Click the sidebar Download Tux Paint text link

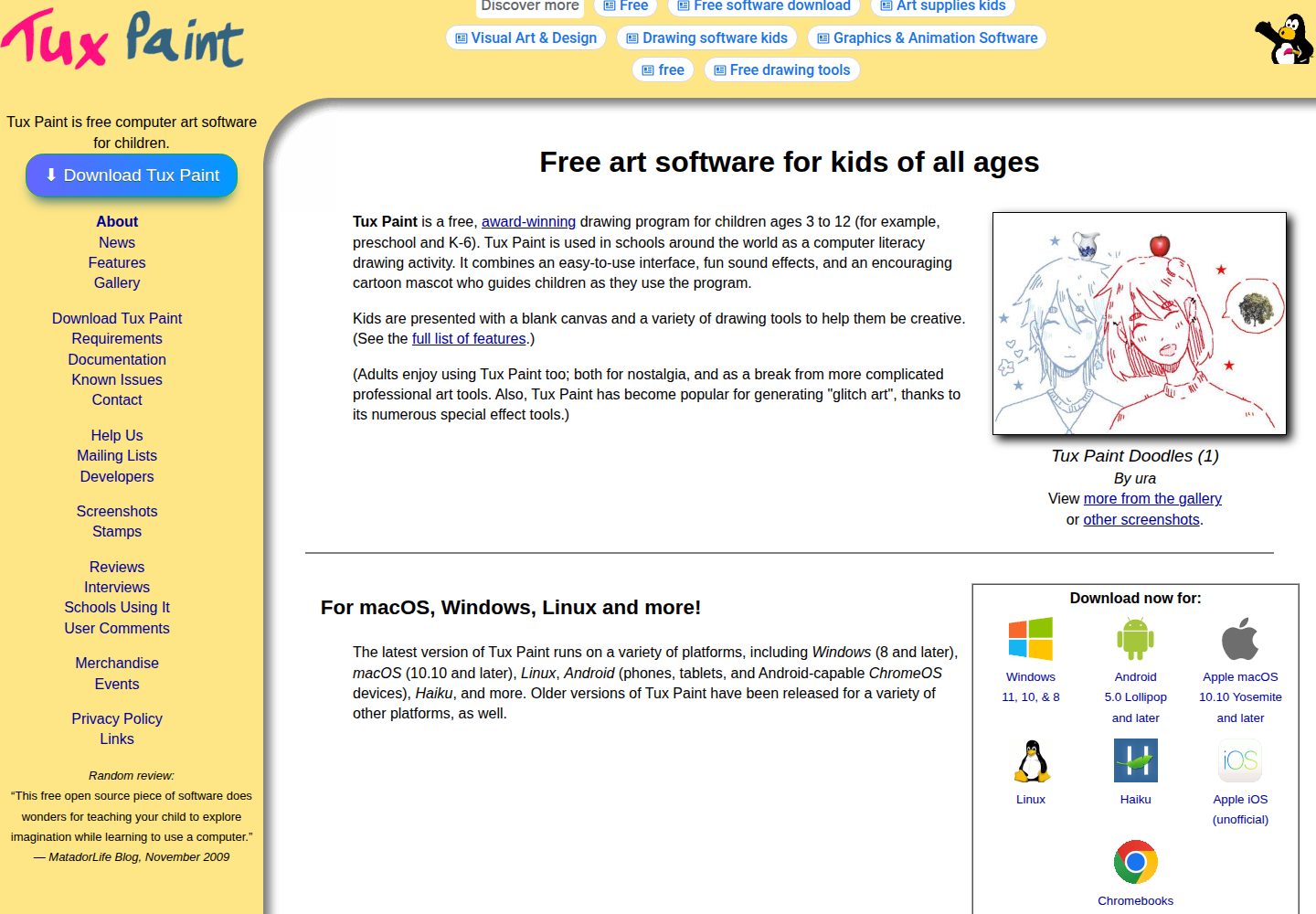pos(117,318)
